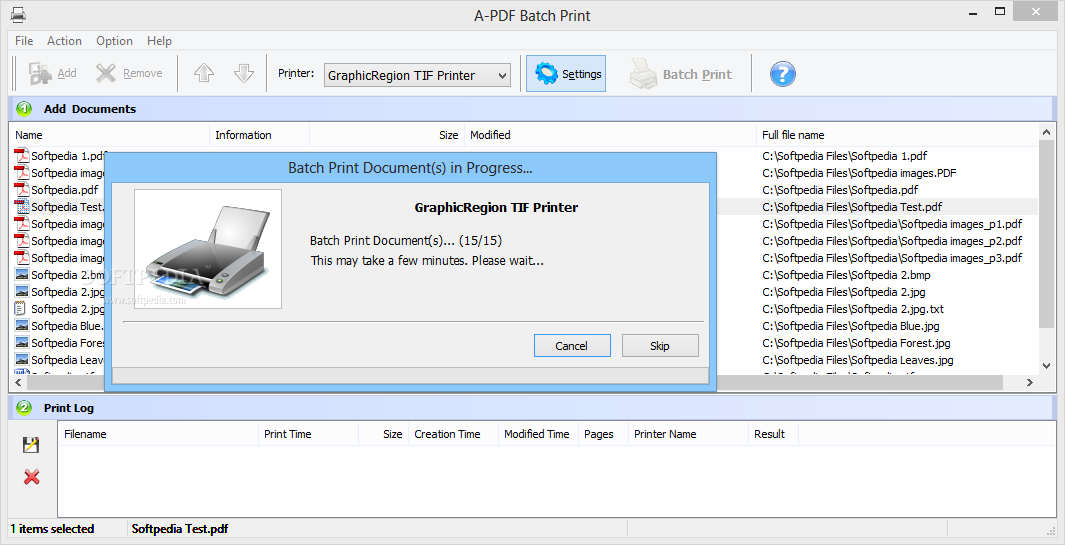
Task: Click status bar text Softpedia Test.pdf
Action: [x=180, y=529]
